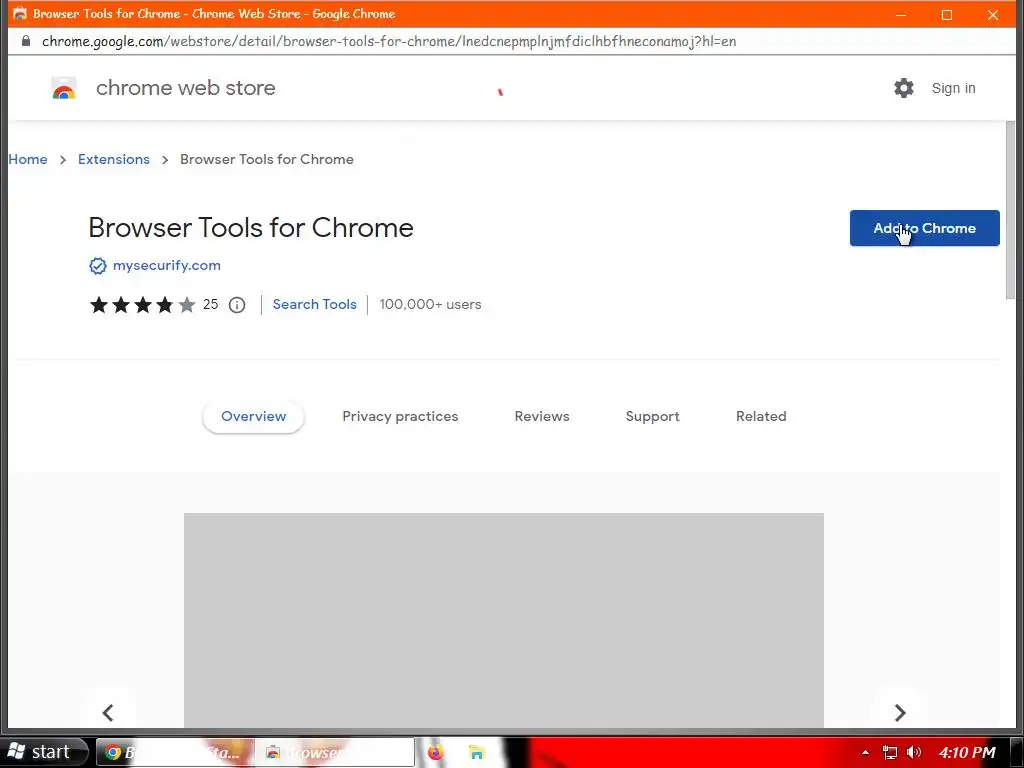Image resolution: width=1024 pixels, height=768 pixels.
Task: Expand the hidden tray icons arrow
Action: coord(865,752)
